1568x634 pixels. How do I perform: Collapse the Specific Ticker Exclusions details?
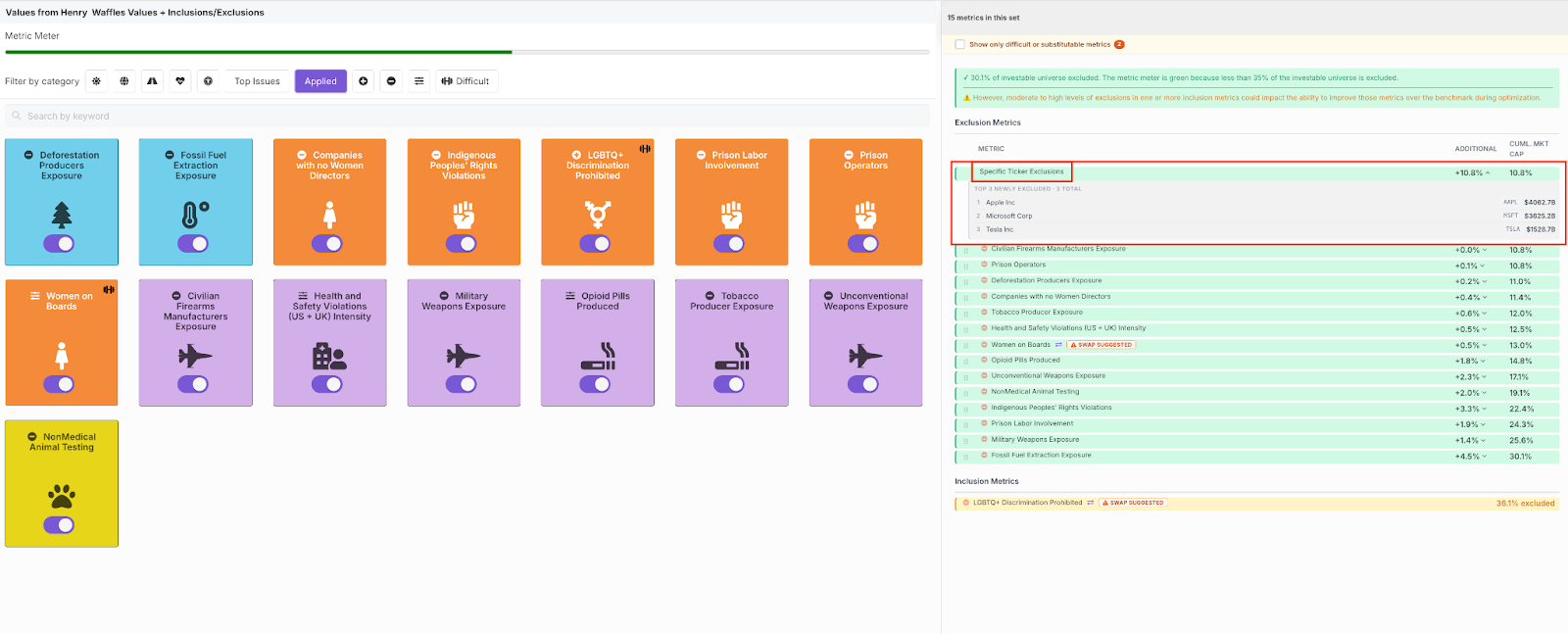[1488, 173]
